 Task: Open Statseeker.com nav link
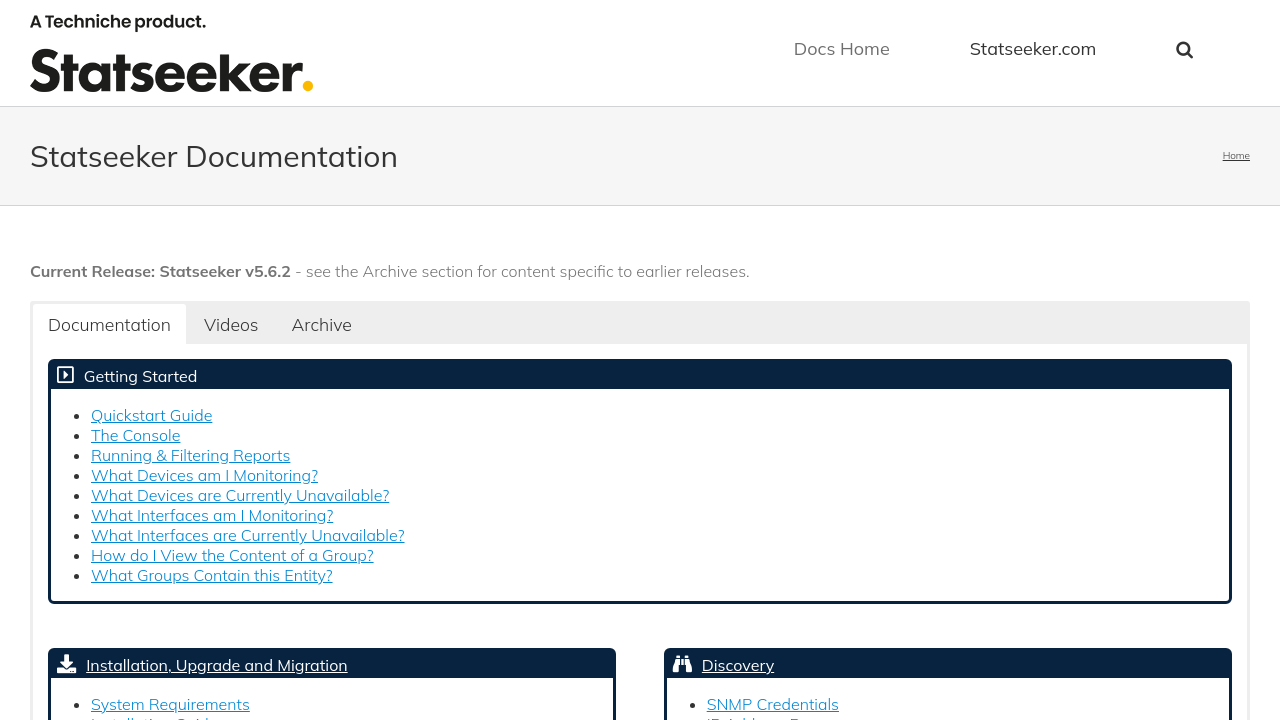point(1033,49)
